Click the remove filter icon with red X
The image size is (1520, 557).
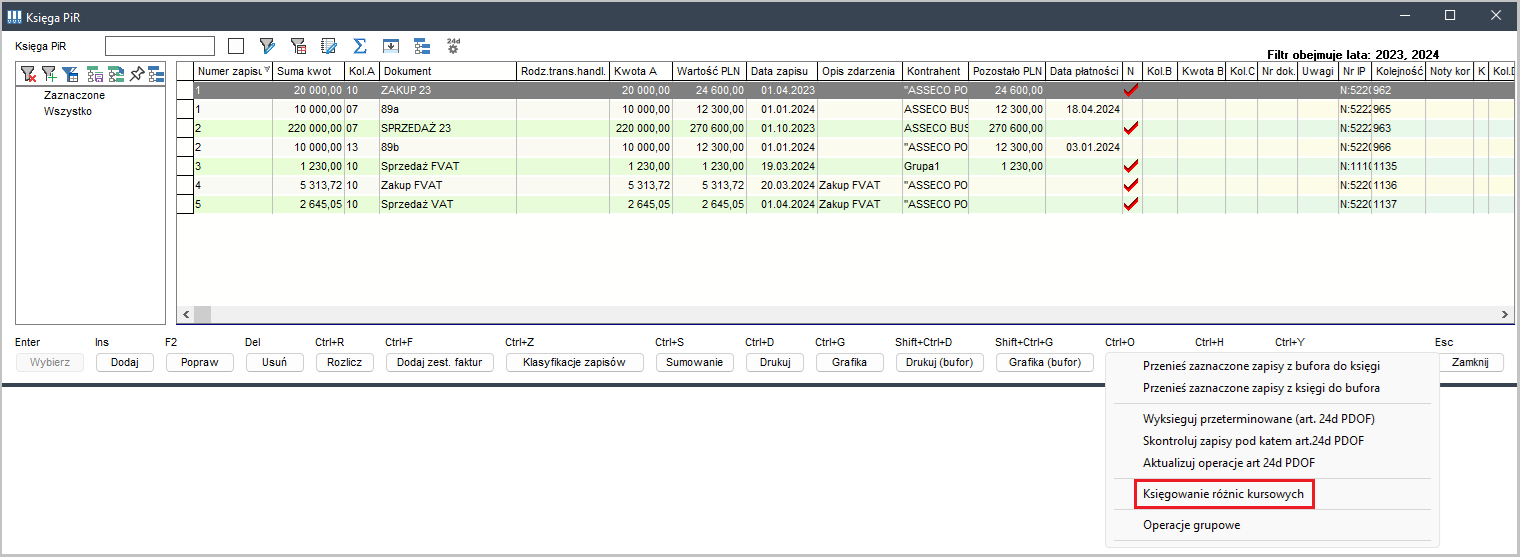point(28,73)
